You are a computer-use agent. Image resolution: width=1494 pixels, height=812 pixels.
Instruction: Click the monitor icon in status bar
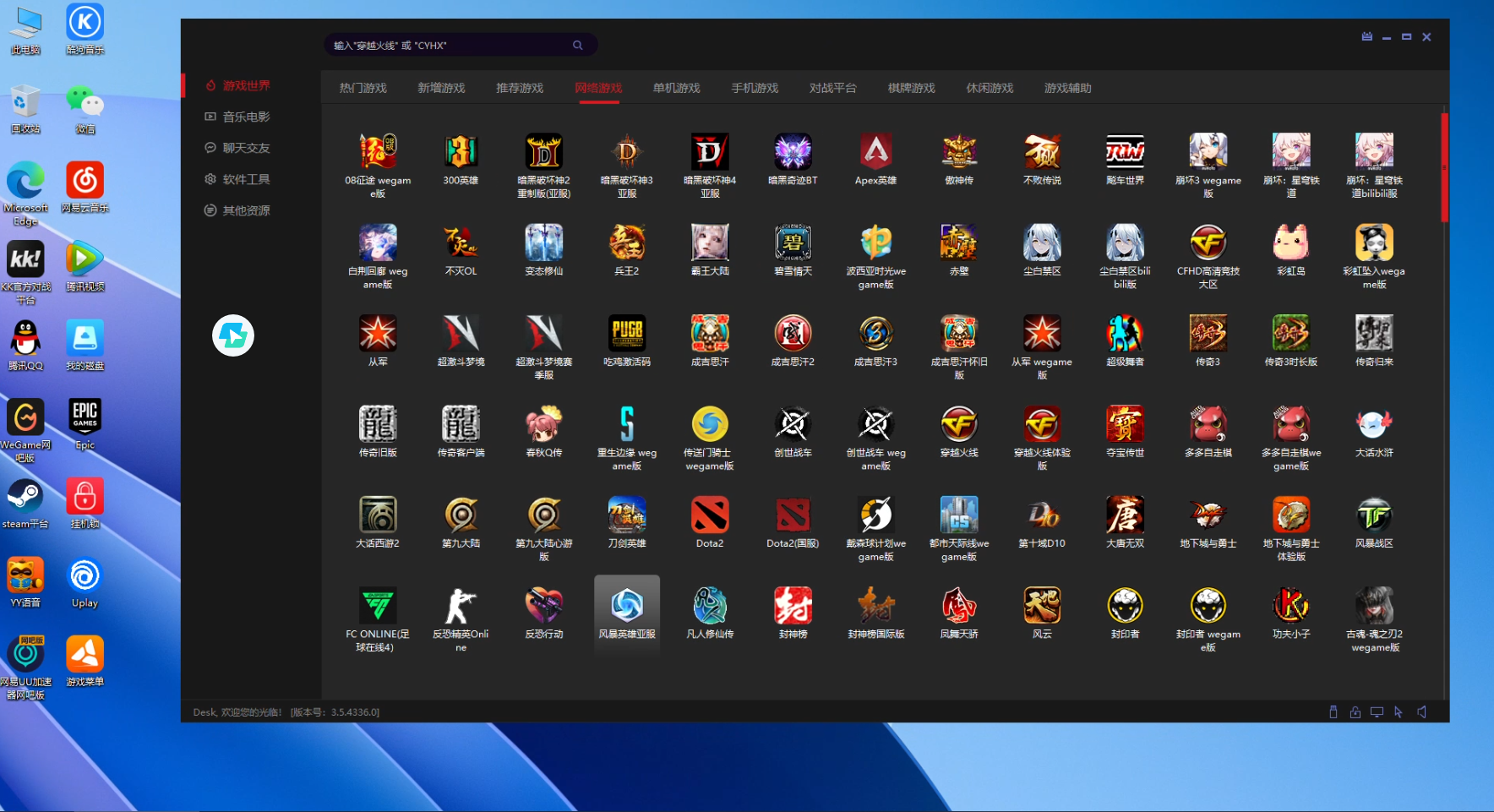click(1377, 712)
